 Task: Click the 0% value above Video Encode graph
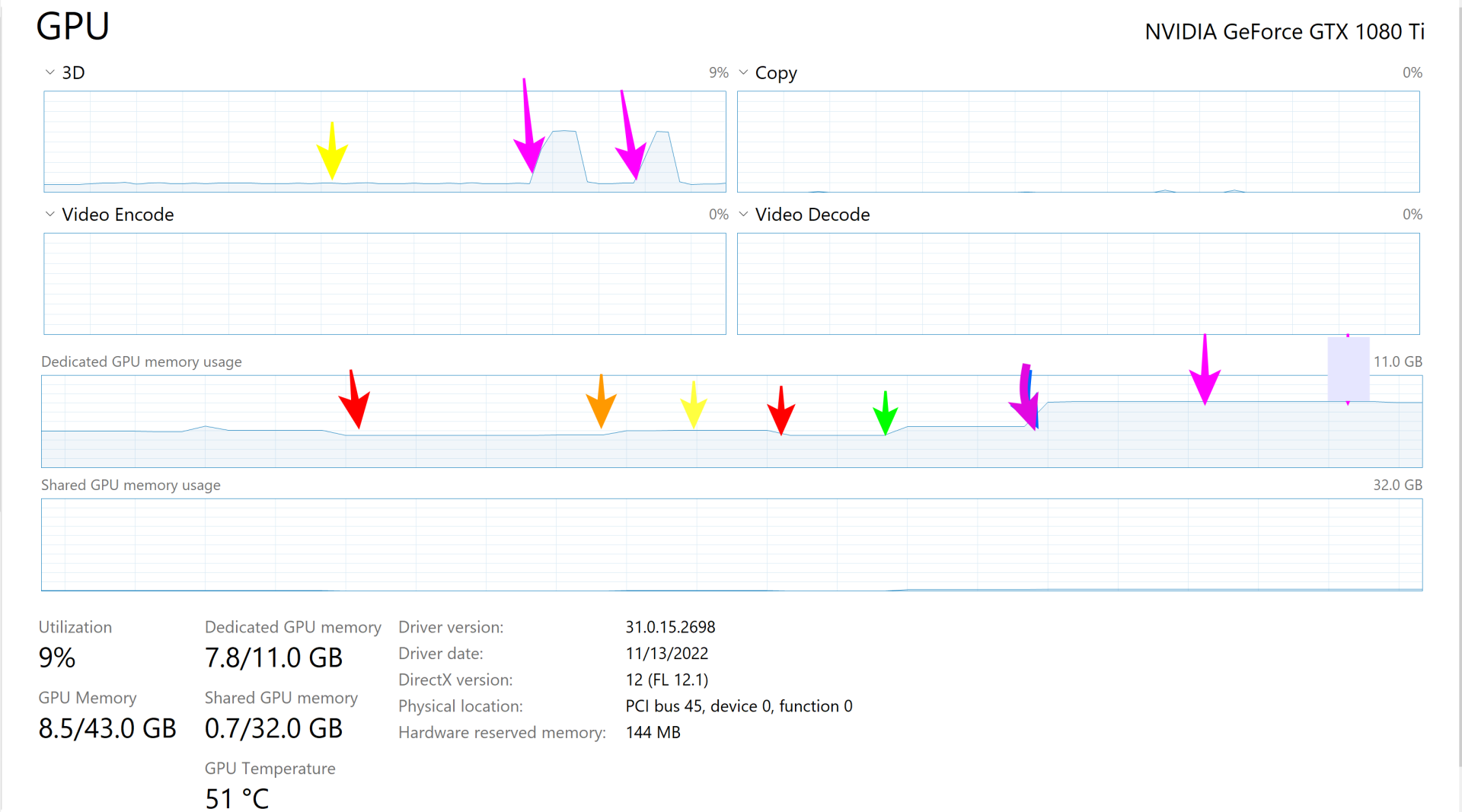pyautogui.click(x=718, y=215)
